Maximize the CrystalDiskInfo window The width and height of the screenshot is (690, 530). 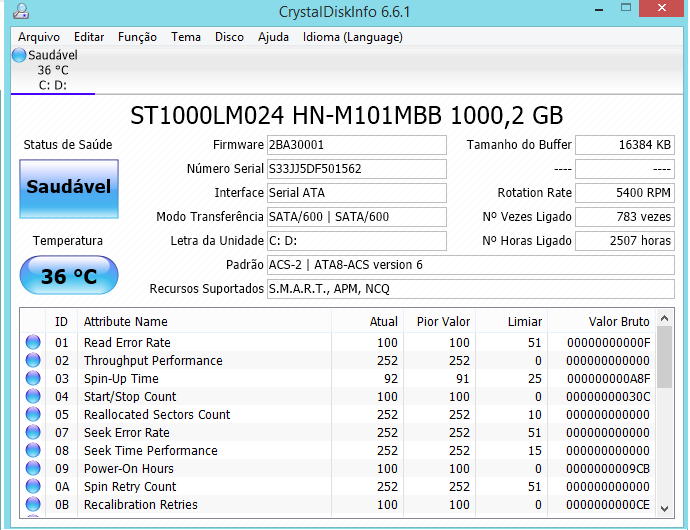click(626, 8)
